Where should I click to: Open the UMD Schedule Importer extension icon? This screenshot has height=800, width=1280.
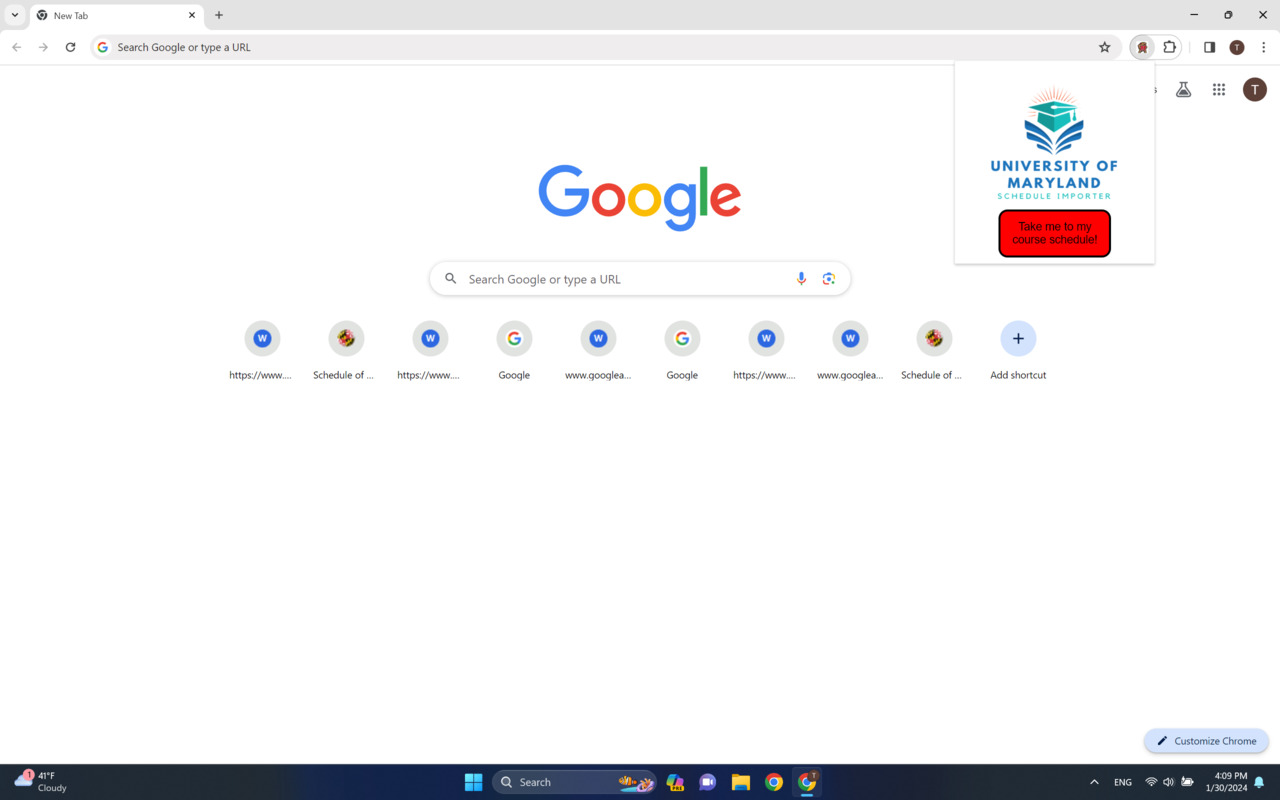(x=1142, y=46)
